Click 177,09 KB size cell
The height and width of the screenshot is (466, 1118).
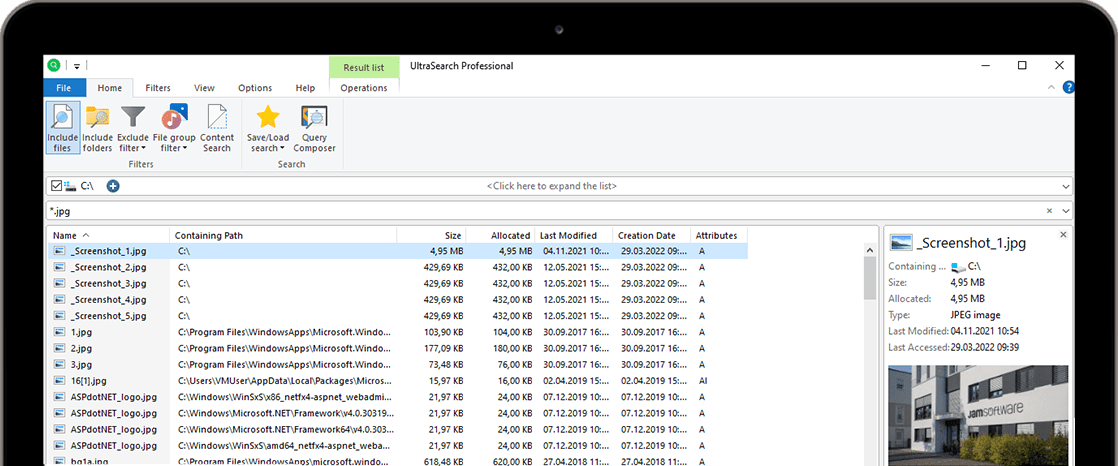[443, 348]
